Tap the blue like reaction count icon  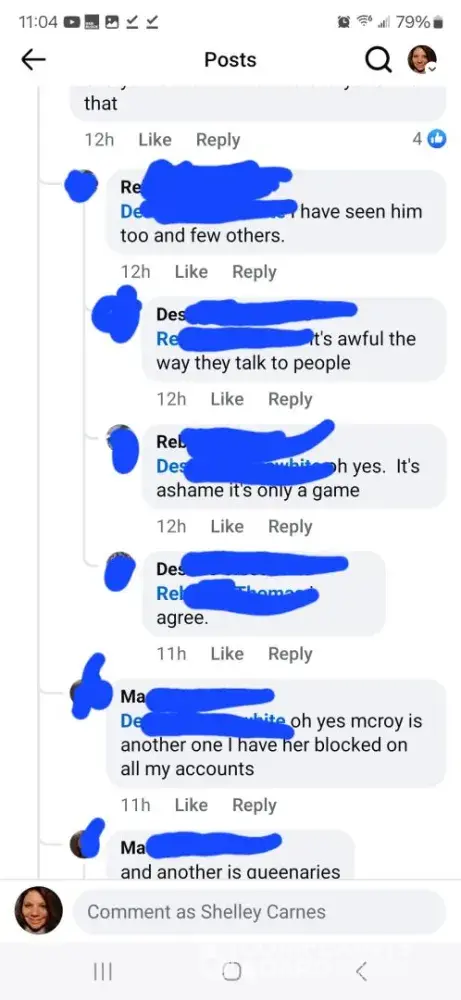(x=437, y=140)
